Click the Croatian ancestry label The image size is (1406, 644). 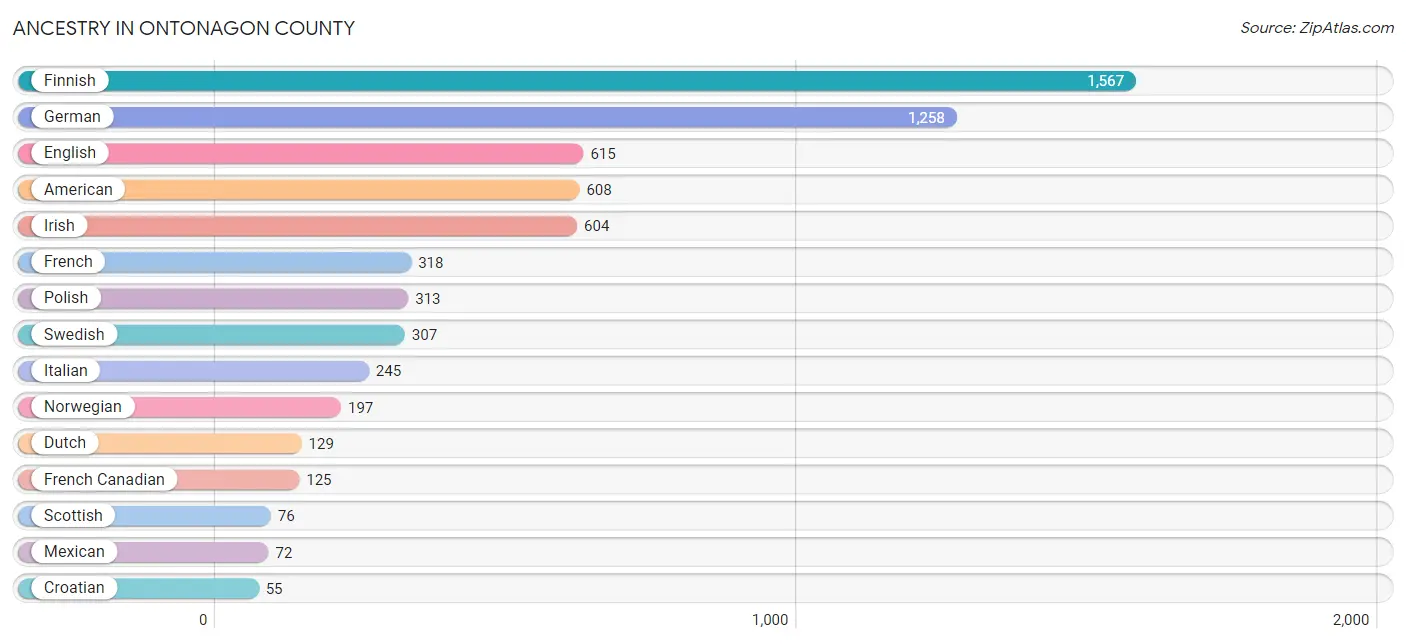(x=74, y=588)
